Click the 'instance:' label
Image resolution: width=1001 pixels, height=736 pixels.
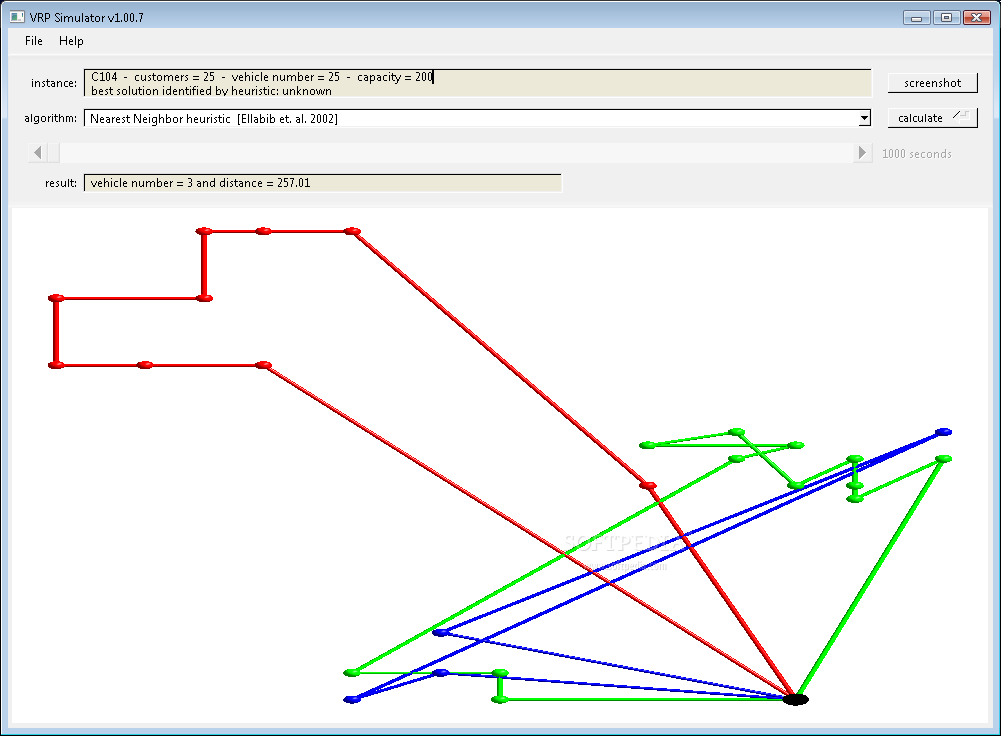(x=54, y=83)
